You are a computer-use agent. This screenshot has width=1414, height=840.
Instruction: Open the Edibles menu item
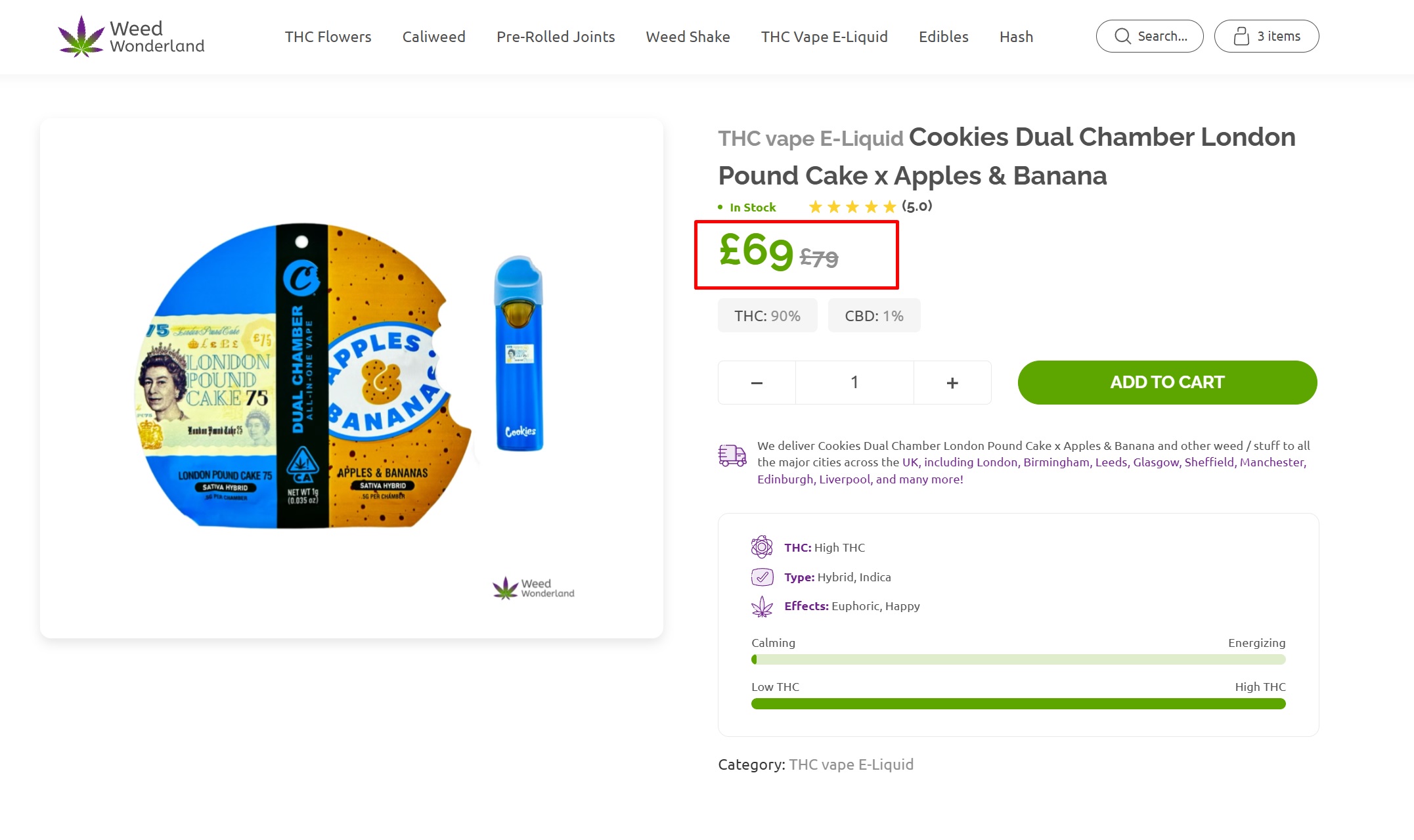[943, 37]
